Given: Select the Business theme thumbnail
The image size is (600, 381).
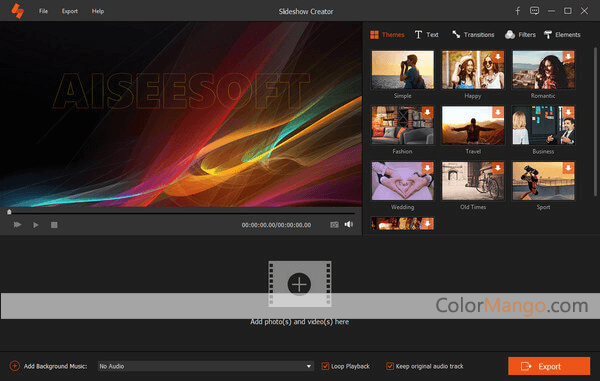Looking at the screenshot, I should (543, 125).
